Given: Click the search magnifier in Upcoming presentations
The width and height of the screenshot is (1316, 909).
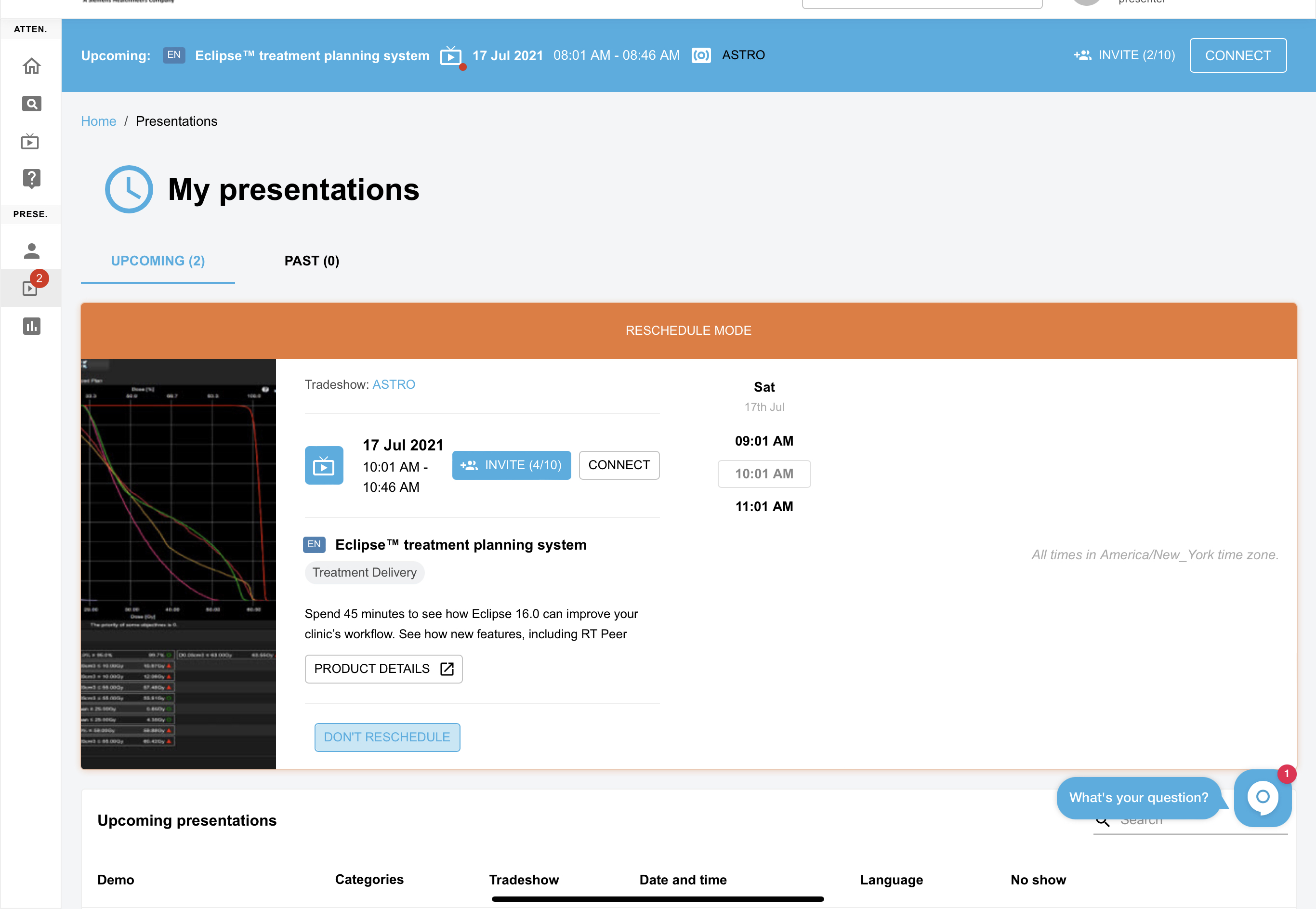Looking at the screenshot, I should [x=1103, y=821].
